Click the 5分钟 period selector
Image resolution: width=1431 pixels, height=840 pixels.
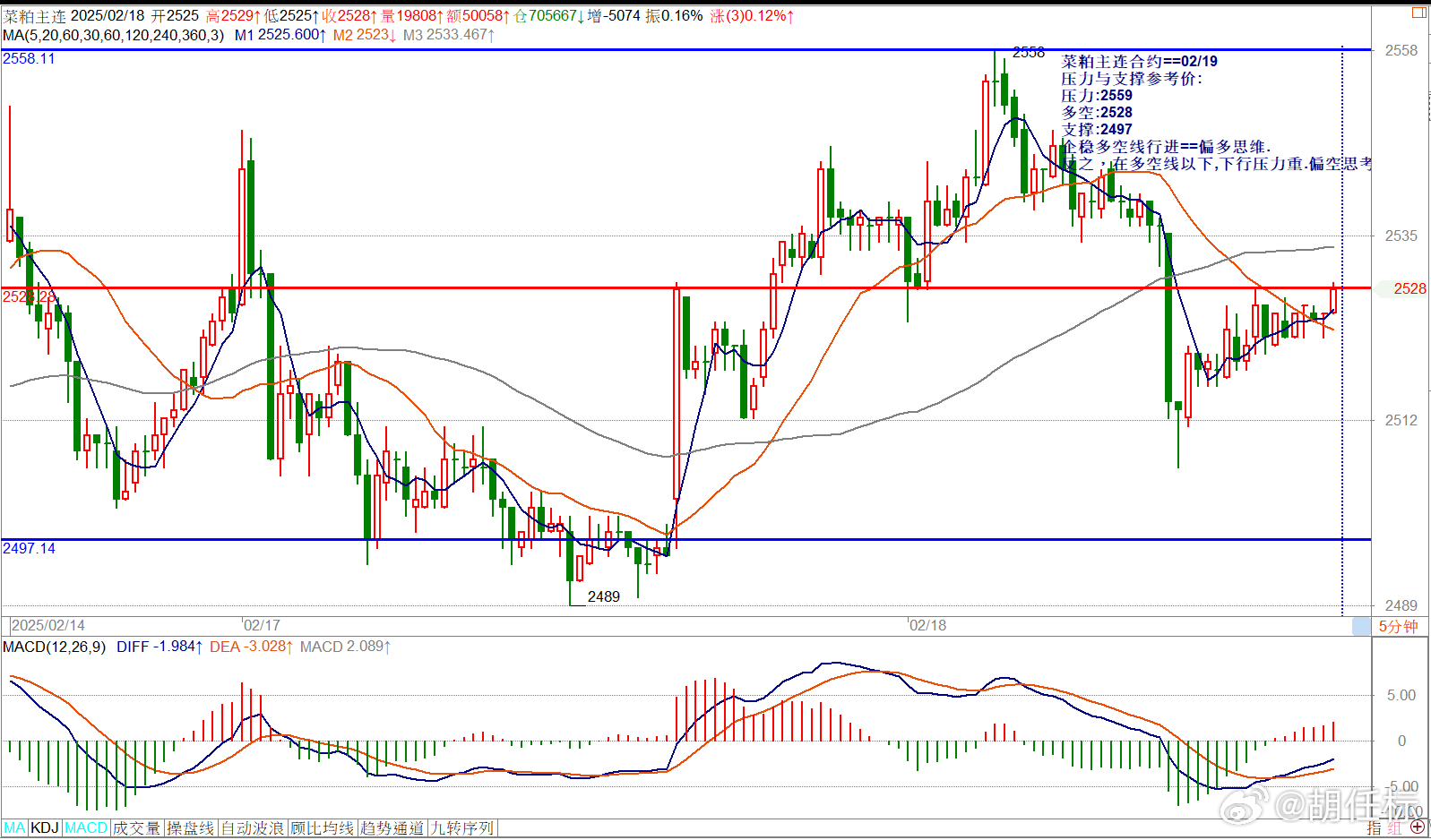[x=1398, y=627]
